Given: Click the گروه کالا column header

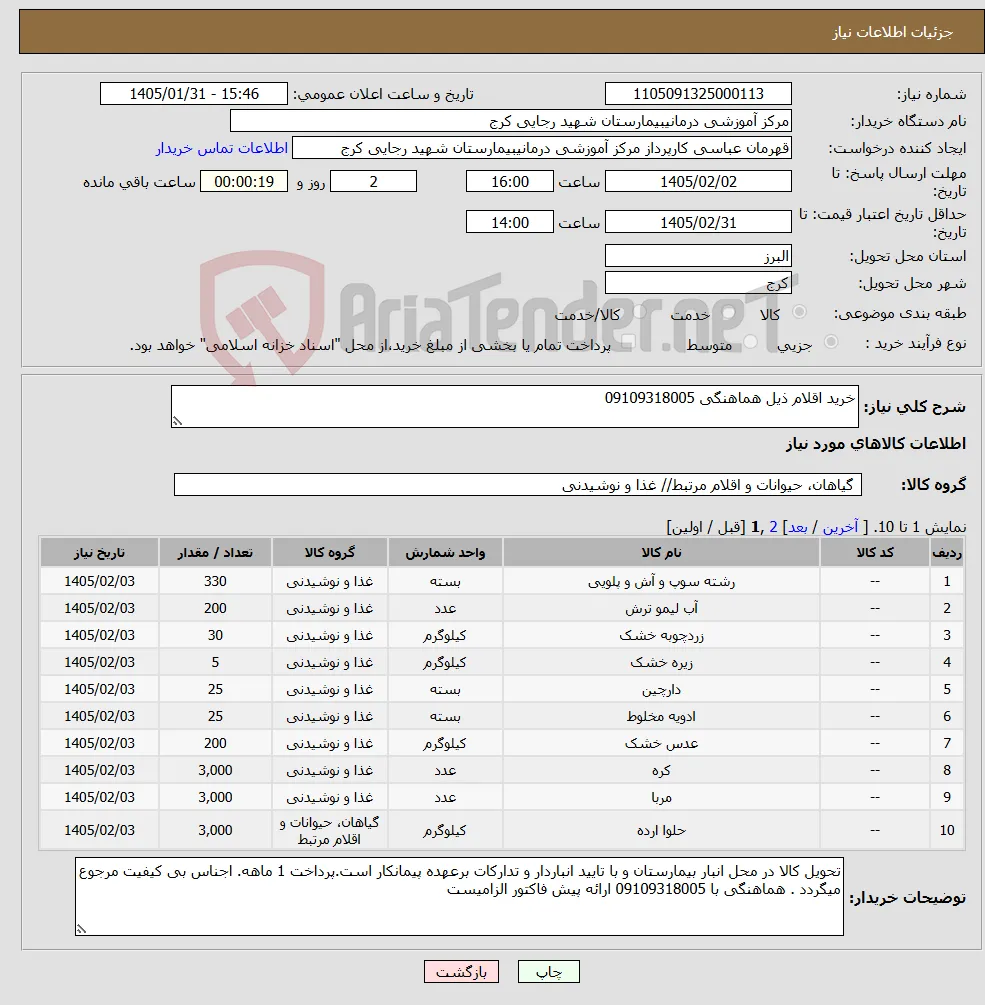Looking at the screenshot, I should pyautogui.click(x=329, y=552).
